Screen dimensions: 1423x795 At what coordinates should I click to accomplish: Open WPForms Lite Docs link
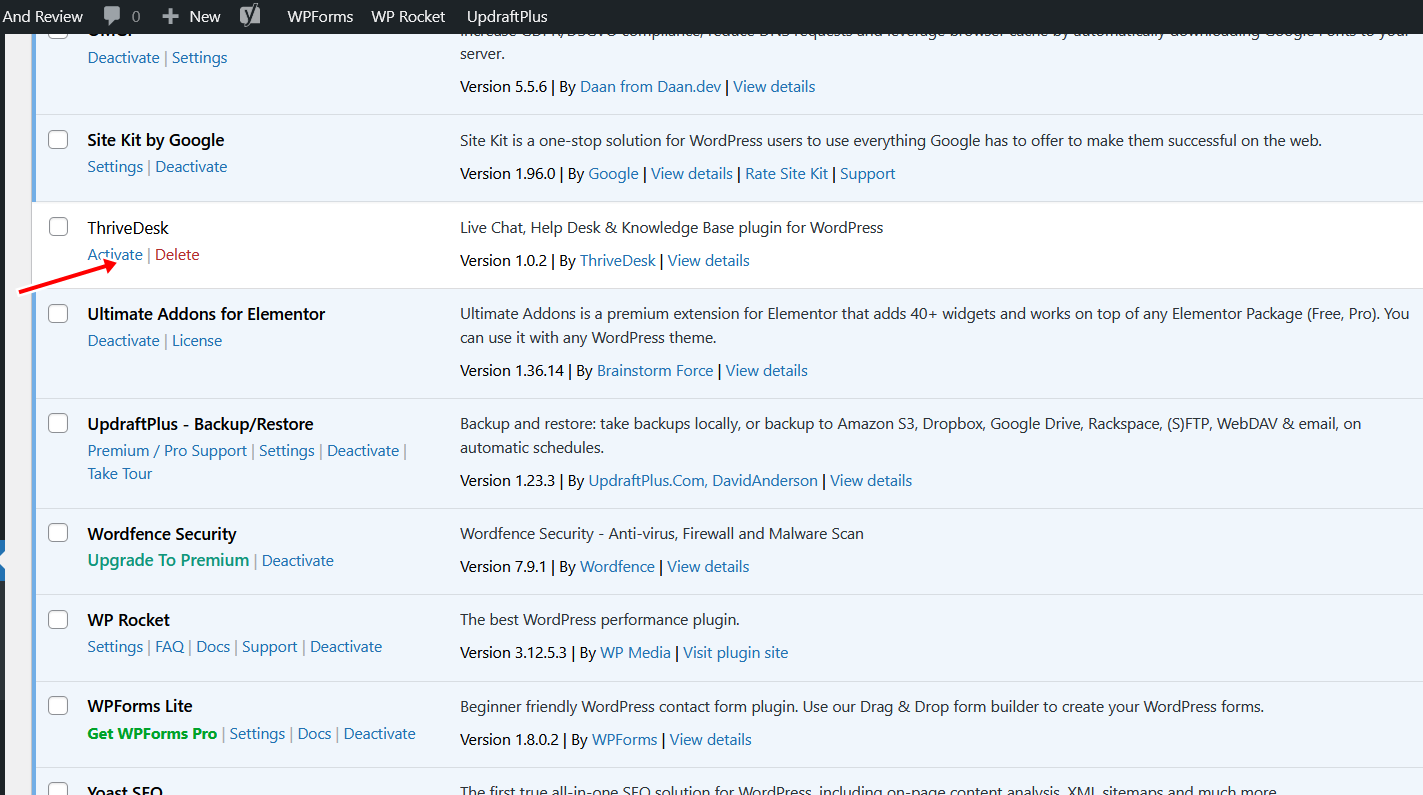tap(314, 734)
